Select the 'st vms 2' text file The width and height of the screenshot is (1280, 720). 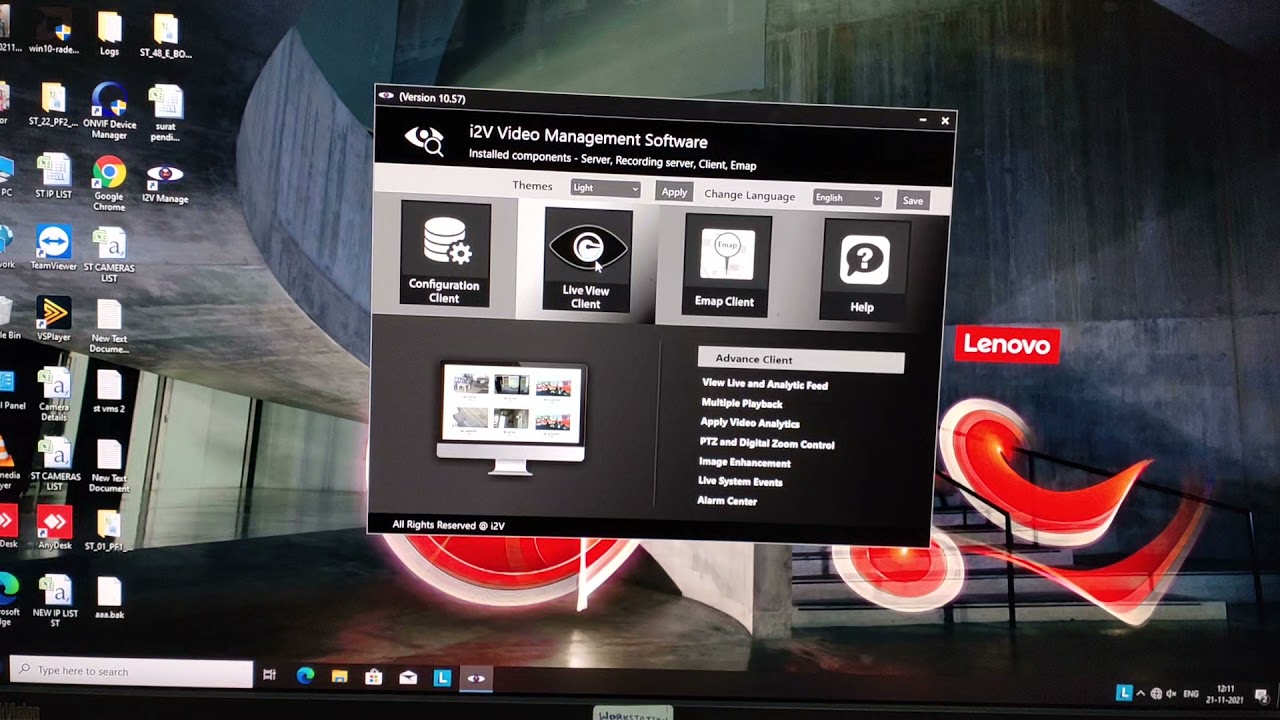(109, 393)
